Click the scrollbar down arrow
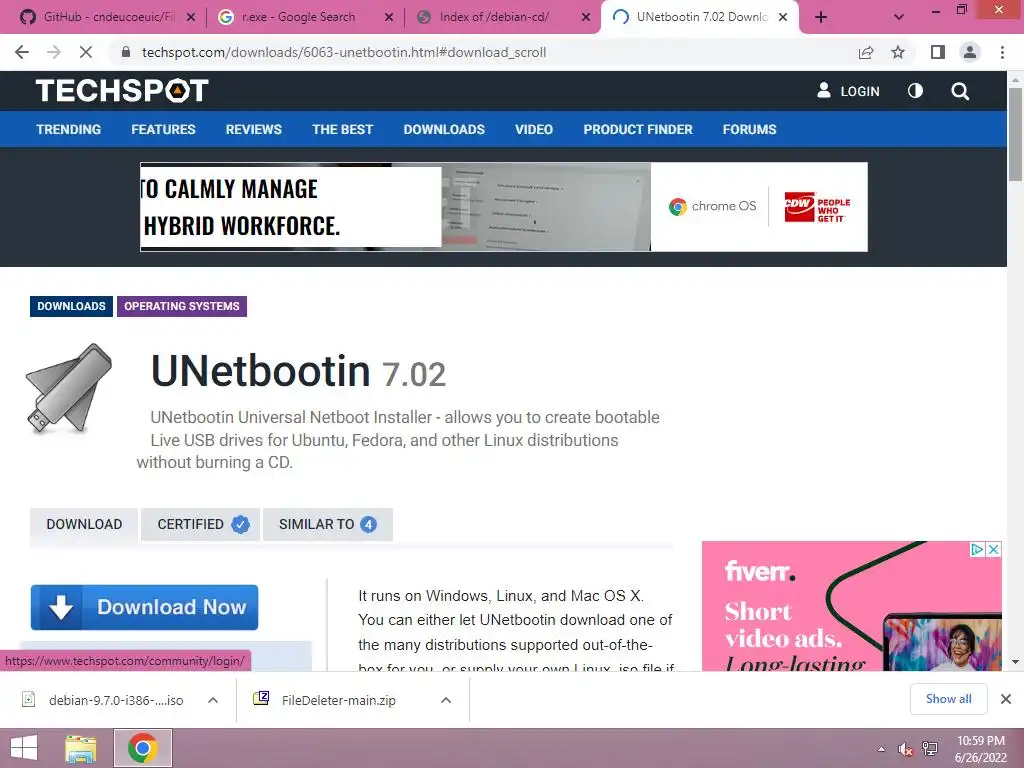 tap(1015, 662)
